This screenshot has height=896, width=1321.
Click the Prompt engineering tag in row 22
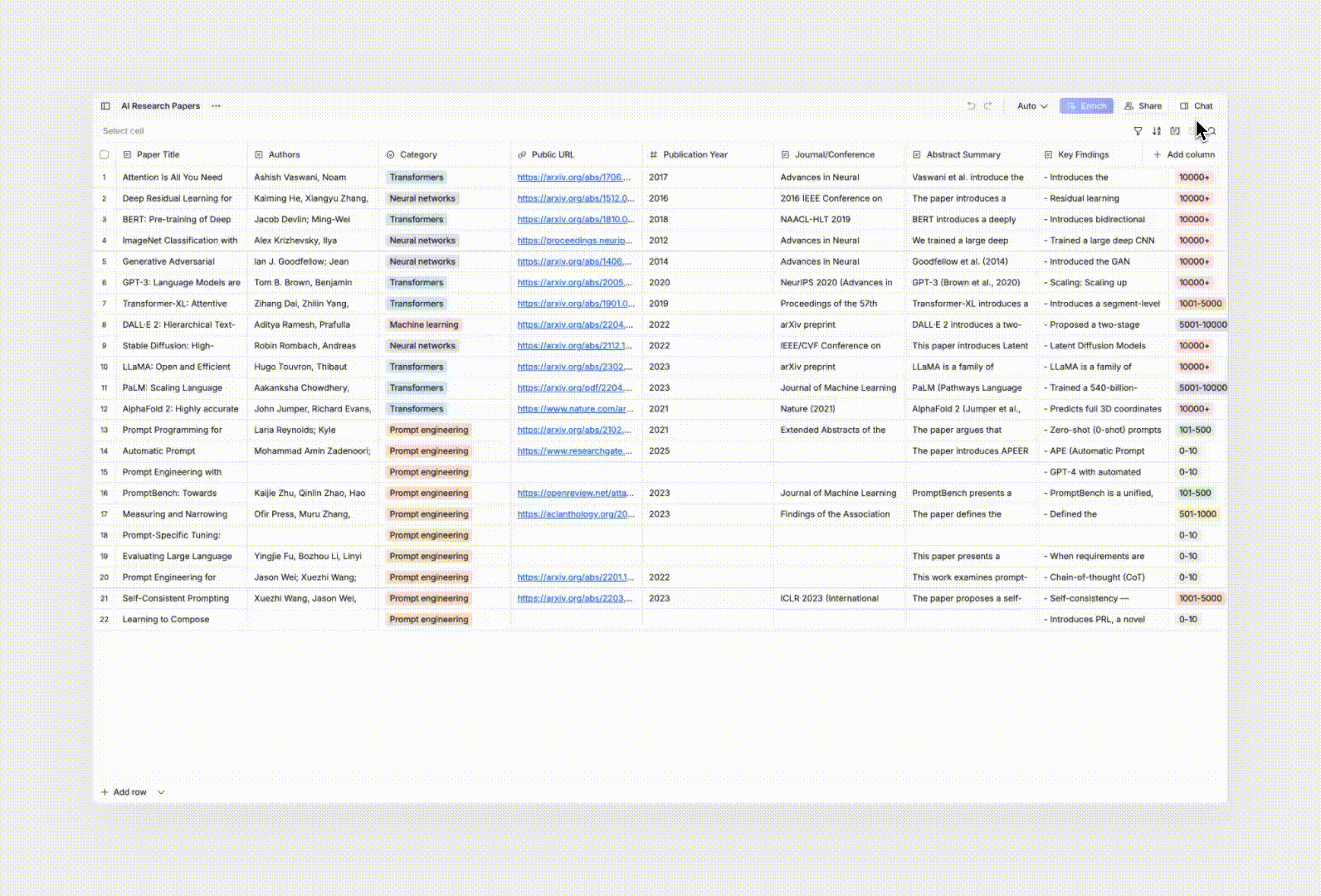coord(429,620)
